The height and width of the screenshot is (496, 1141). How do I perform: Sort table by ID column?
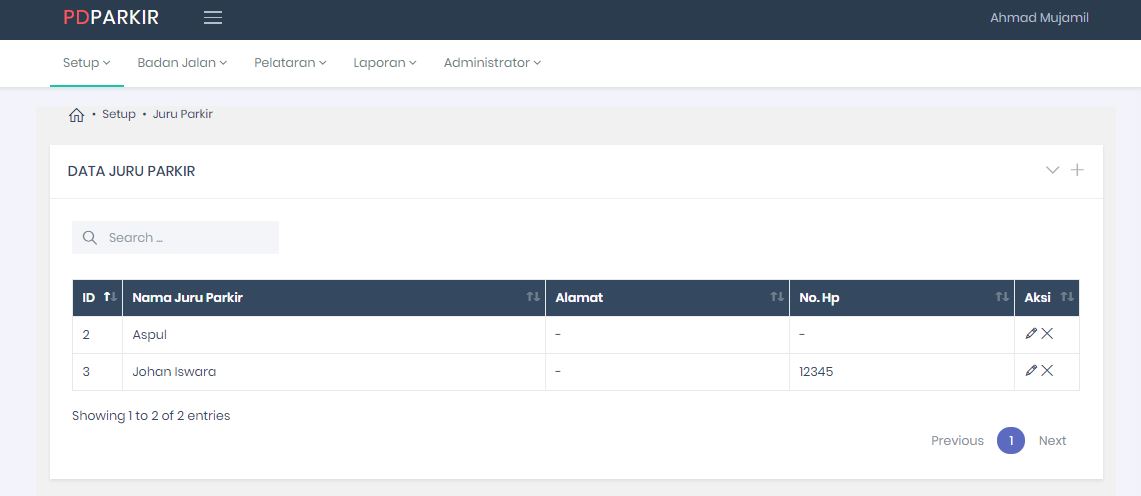pos(97,298)
